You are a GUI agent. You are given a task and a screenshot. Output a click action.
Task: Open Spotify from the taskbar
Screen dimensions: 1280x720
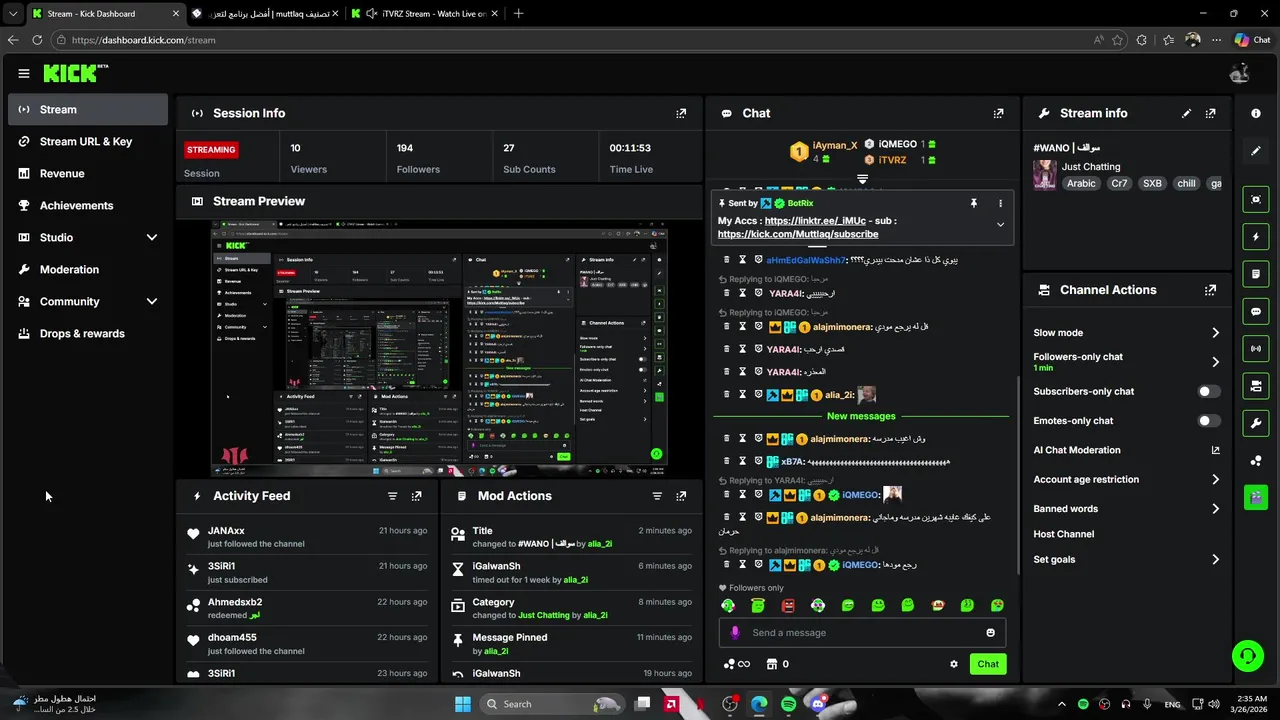[x=788, y=704]
